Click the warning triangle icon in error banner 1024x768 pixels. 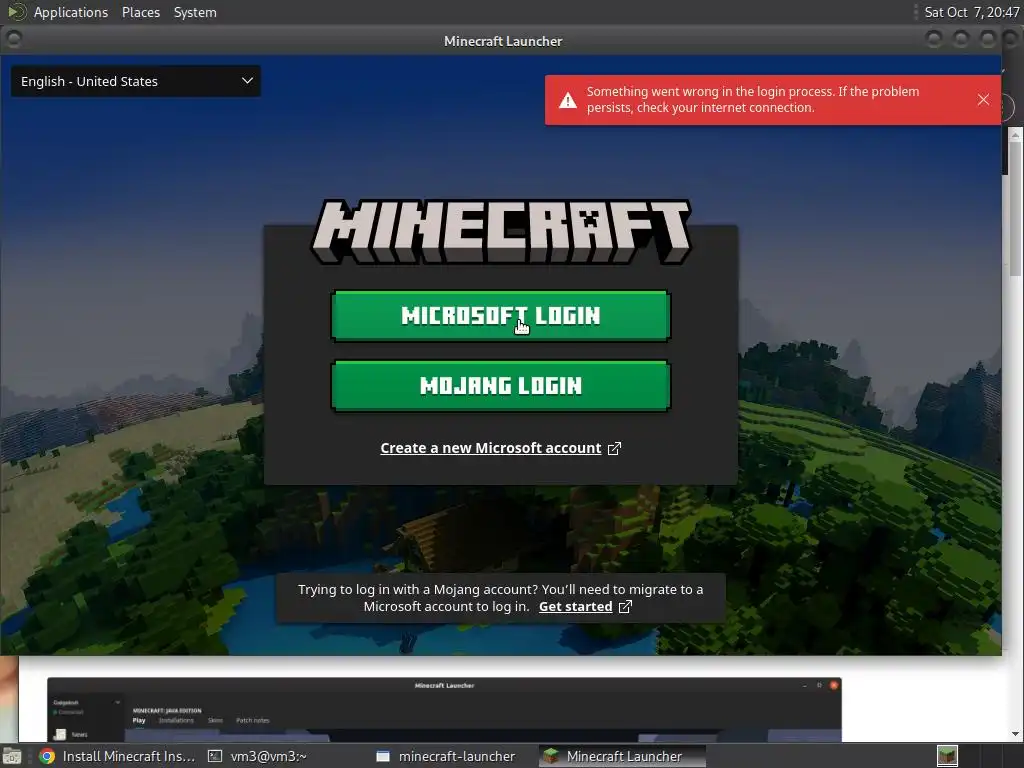point(568,100)
